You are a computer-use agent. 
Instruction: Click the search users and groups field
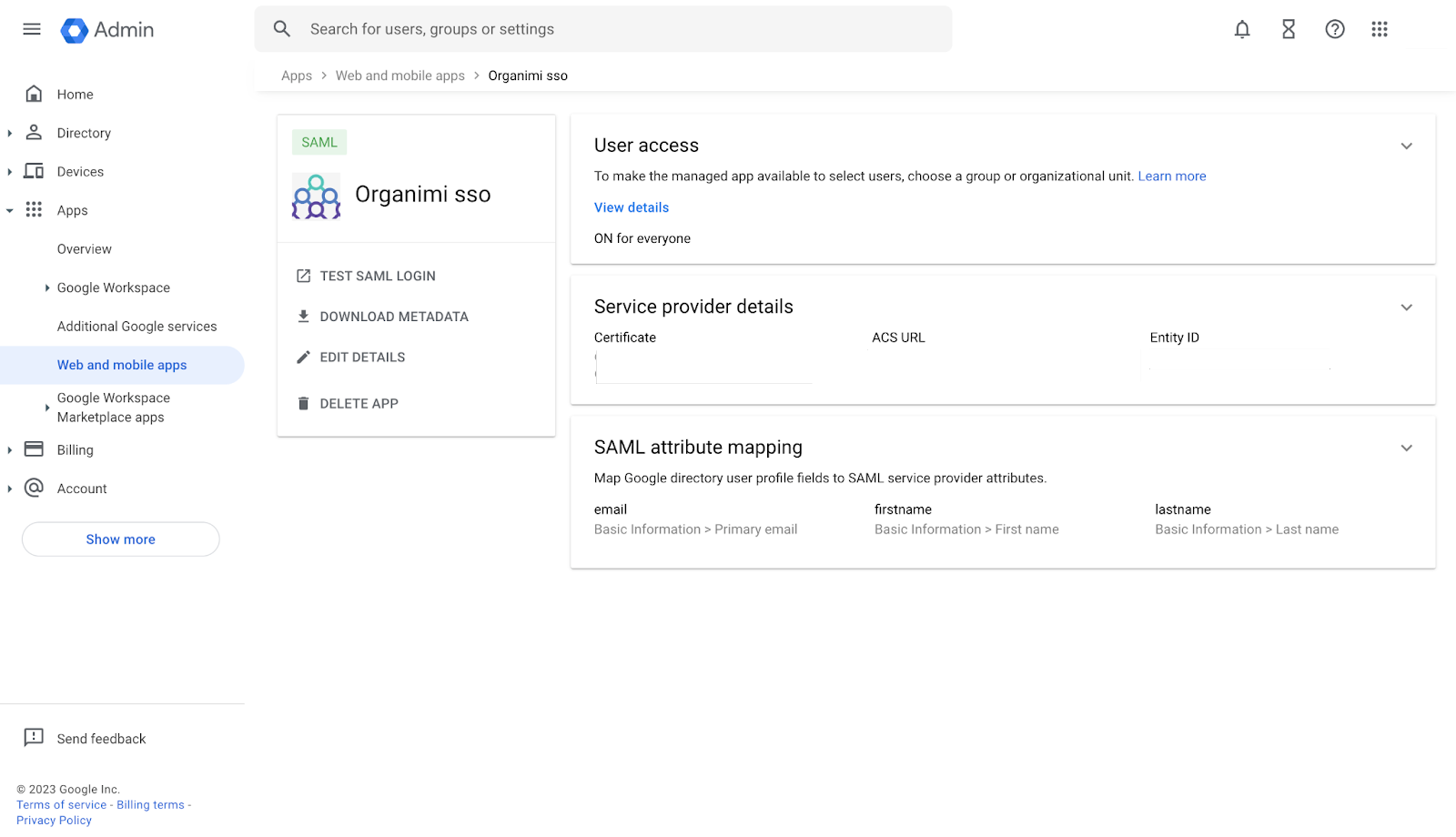[x=602, y=28]
